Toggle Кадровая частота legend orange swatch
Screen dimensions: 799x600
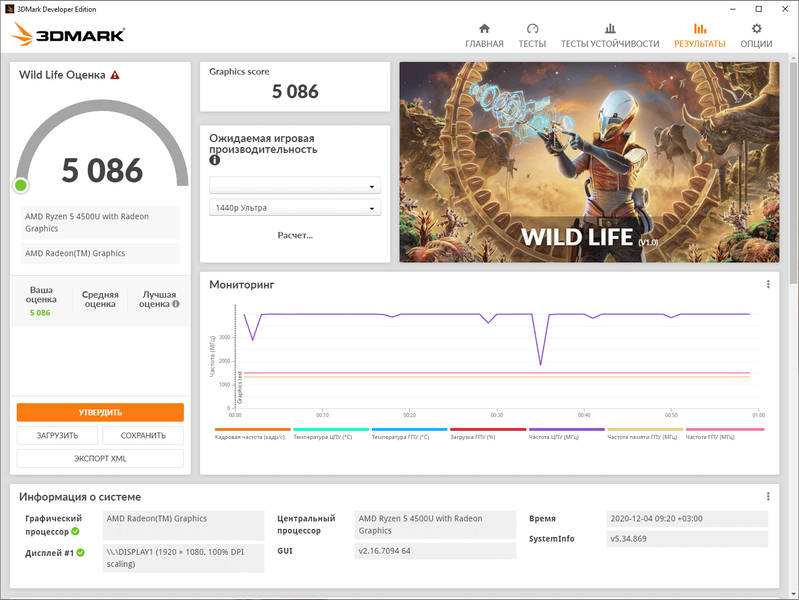point(253,429)
